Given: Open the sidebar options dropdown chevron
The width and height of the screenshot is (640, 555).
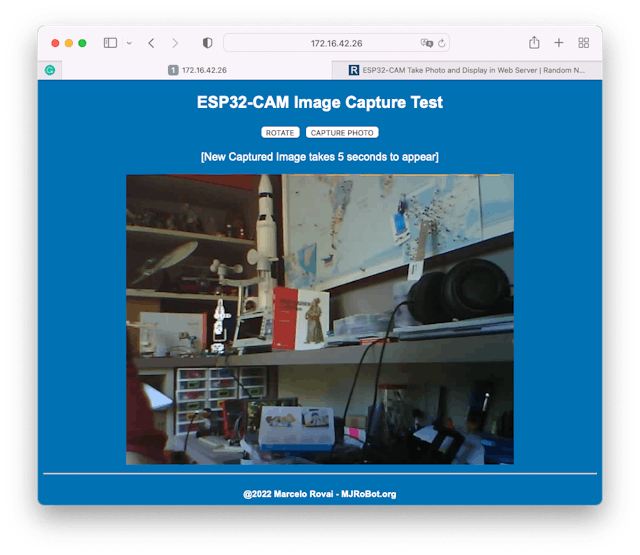Looking at the screenshot, I should [x=129, y=43].
